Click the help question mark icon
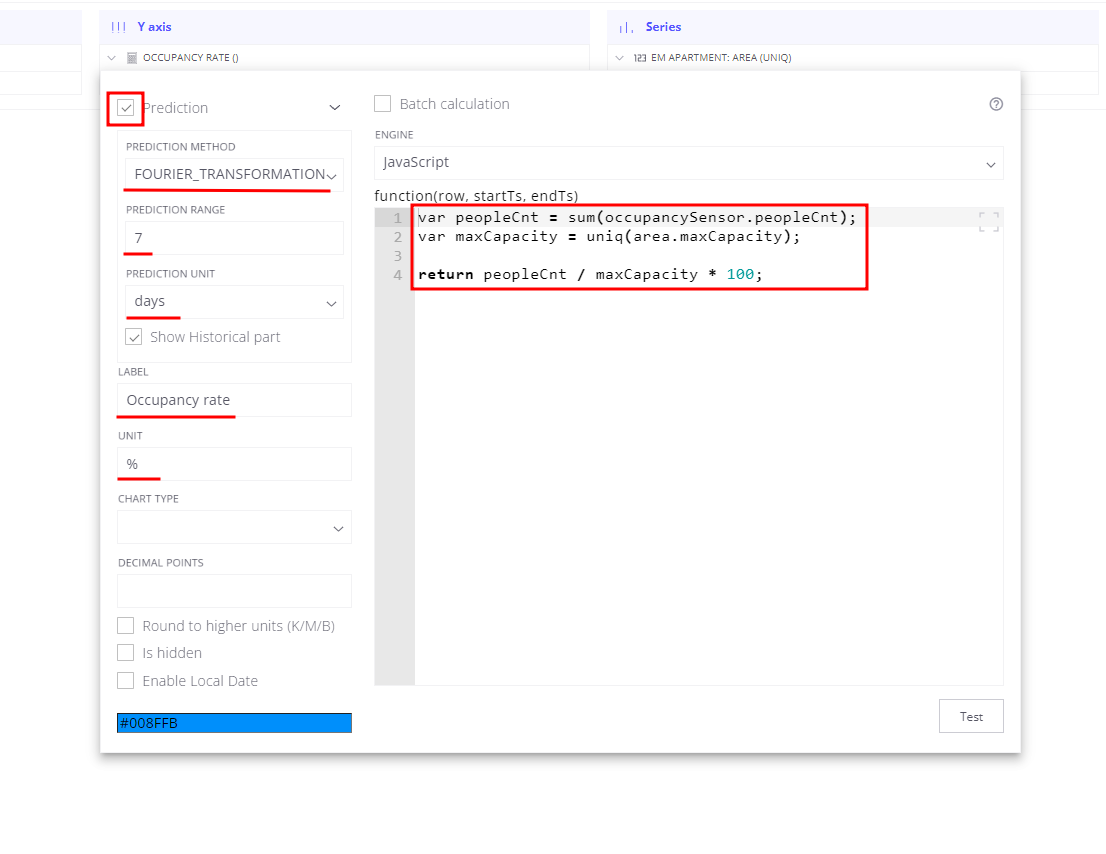The image size is (1106, 854). click(x=995, y=104)
